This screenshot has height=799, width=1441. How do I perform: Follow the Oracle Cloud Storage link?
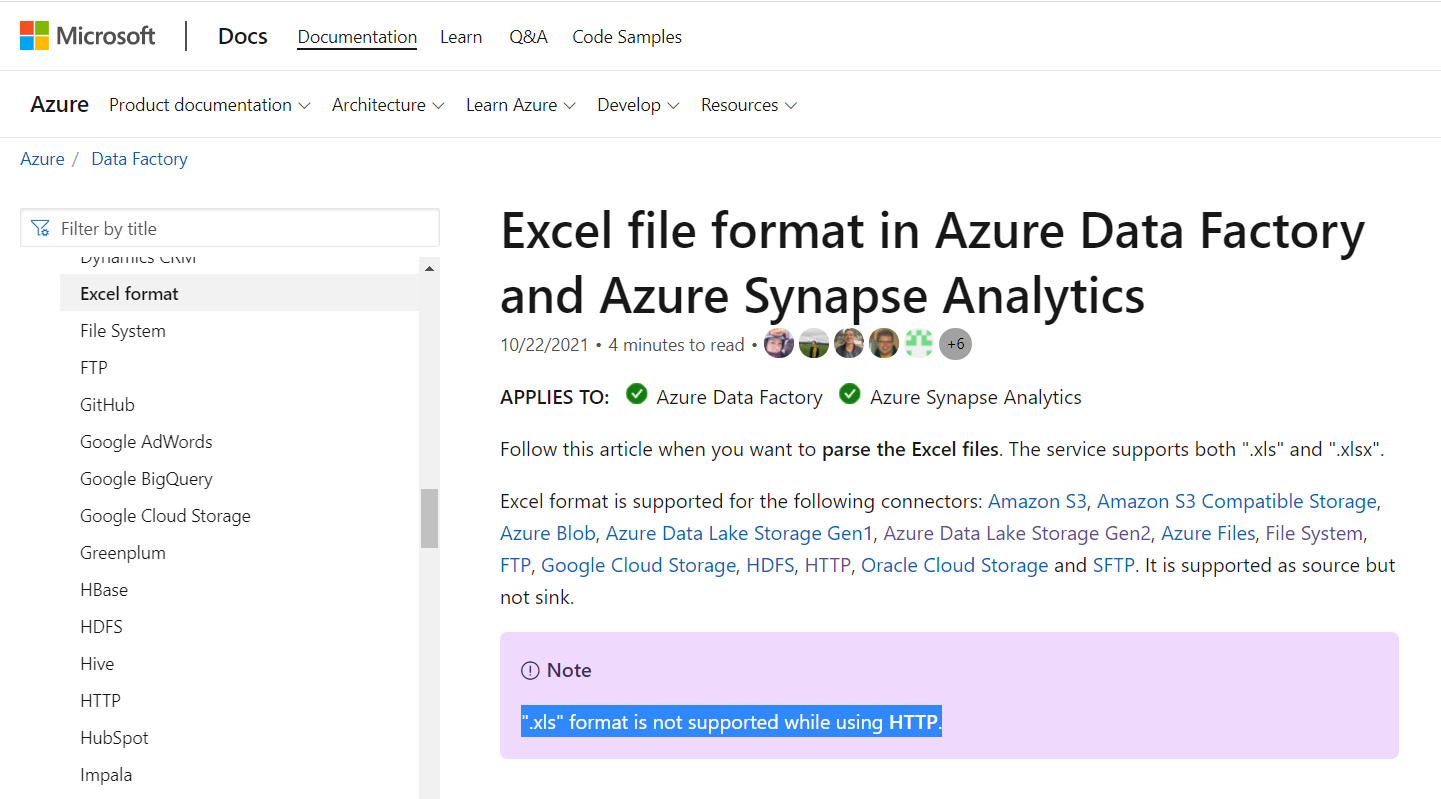(x=954, y=565)
